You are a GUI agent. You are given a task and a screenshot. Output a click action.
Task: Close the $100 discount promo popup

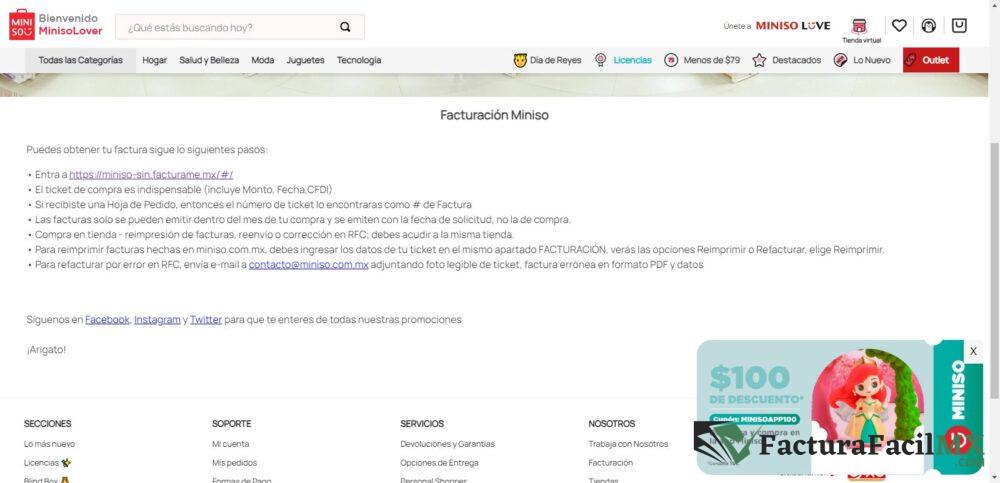click(x=973, y=351)
